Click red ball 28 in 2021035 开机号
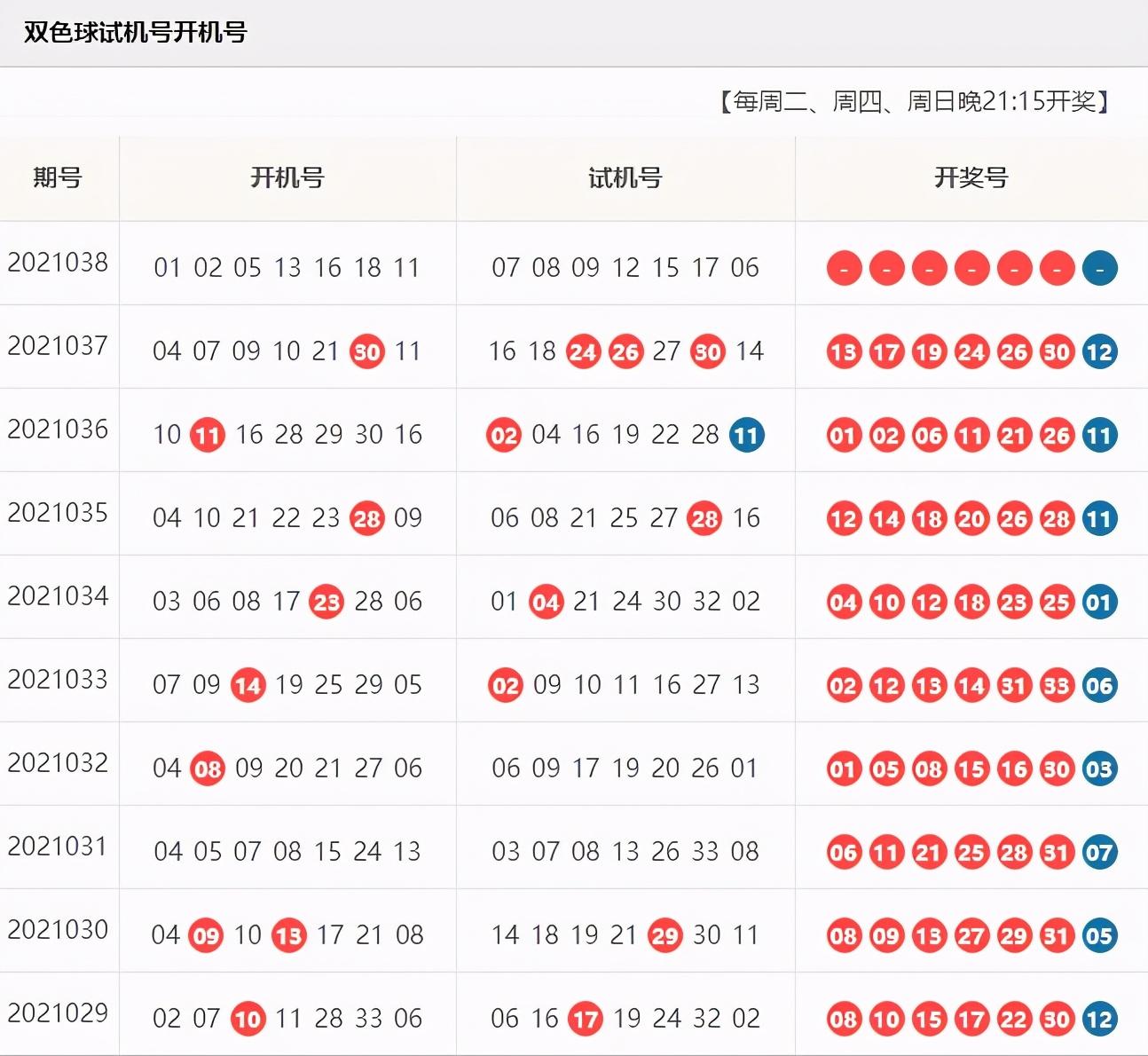The image size is (1148, 1056). click(x=367, y=519)
